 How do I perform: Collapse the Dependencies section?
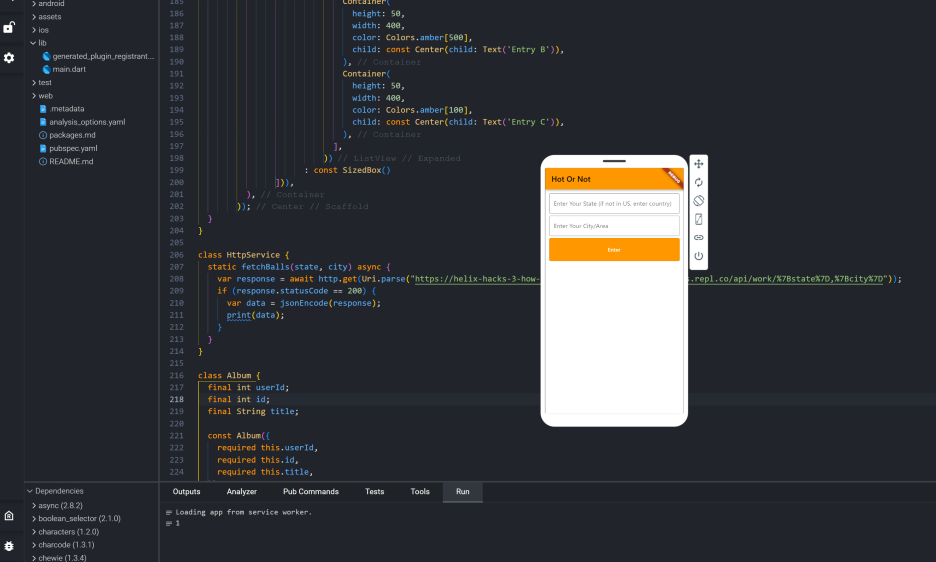tap(30, 491)
